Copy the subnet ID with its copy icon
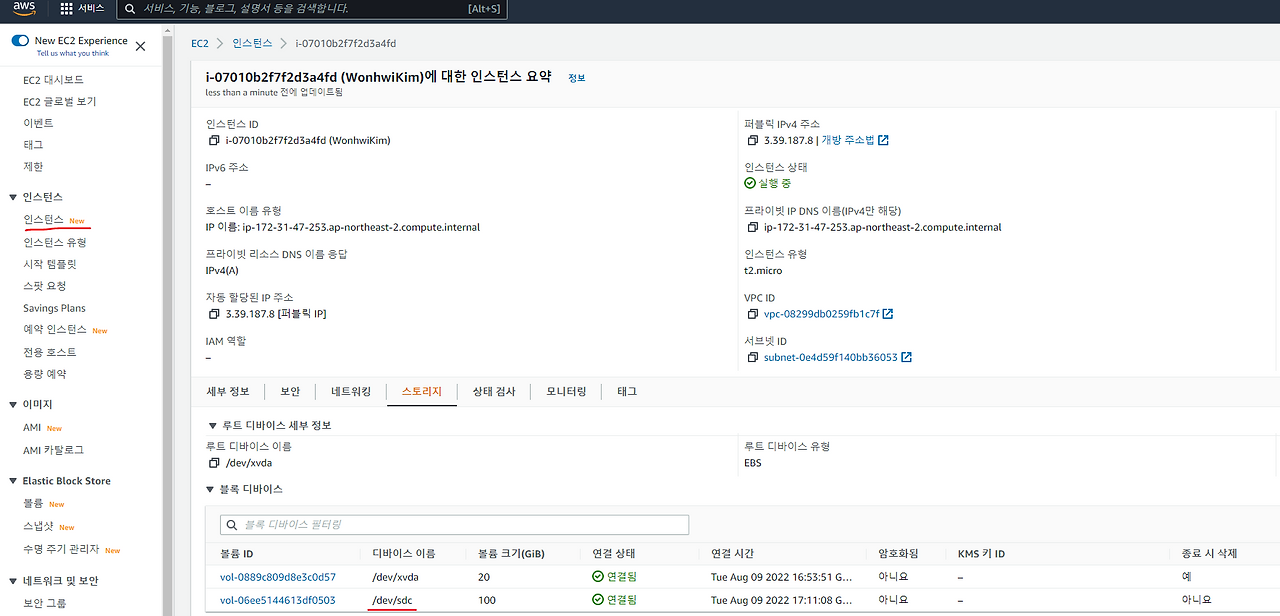 pyautogui.click(x=753, y=357)
